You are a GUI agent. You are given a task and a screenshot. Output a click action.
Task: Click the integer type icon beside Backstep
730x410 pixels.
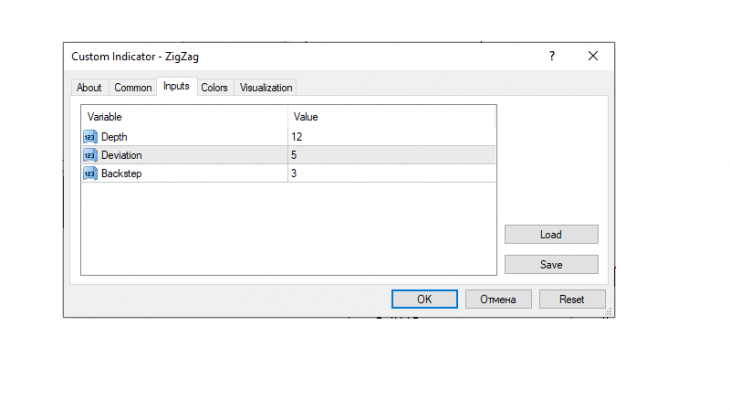90,173
